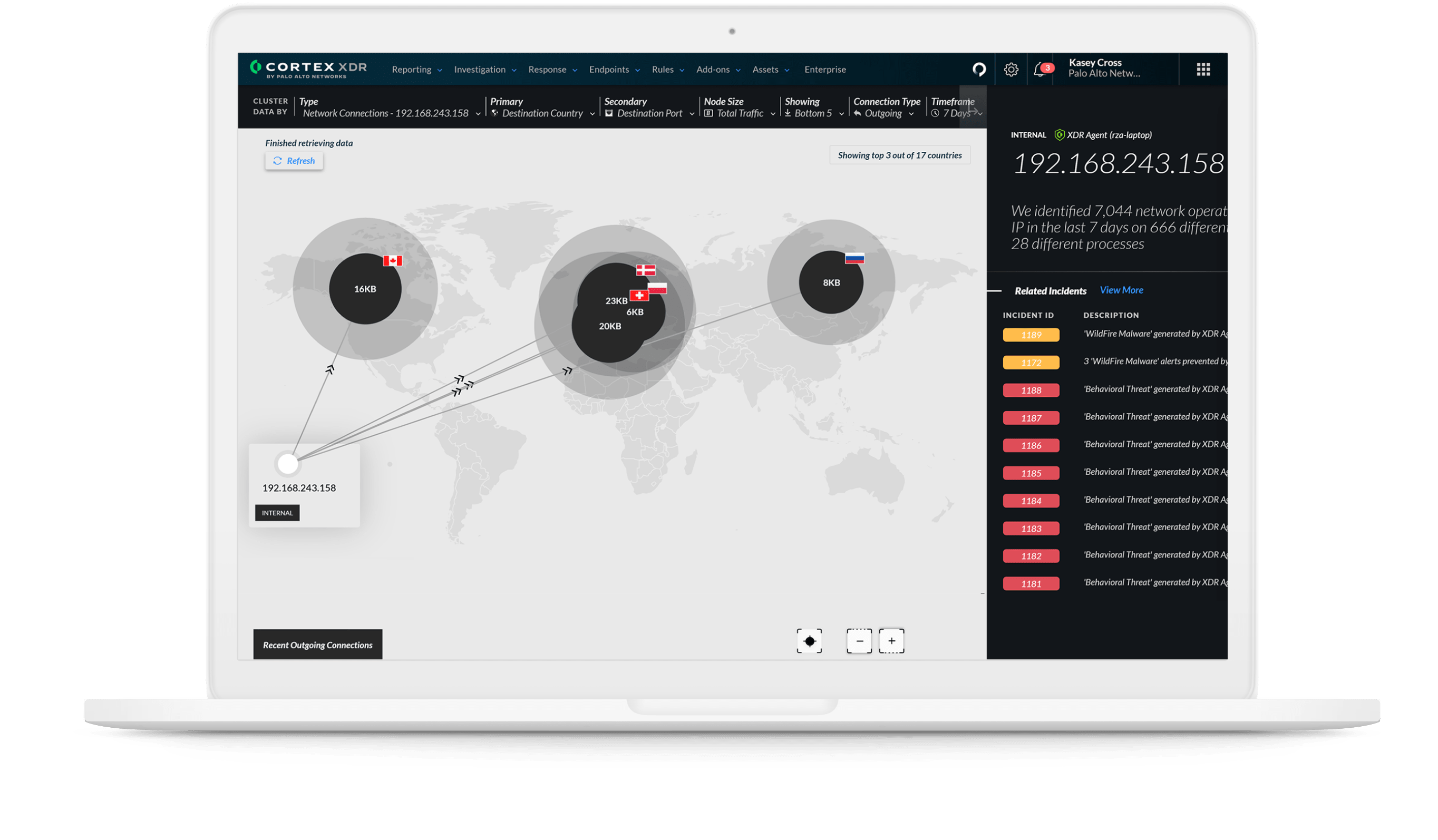Click the map recenter crosshair icon

tap(810, 640)
